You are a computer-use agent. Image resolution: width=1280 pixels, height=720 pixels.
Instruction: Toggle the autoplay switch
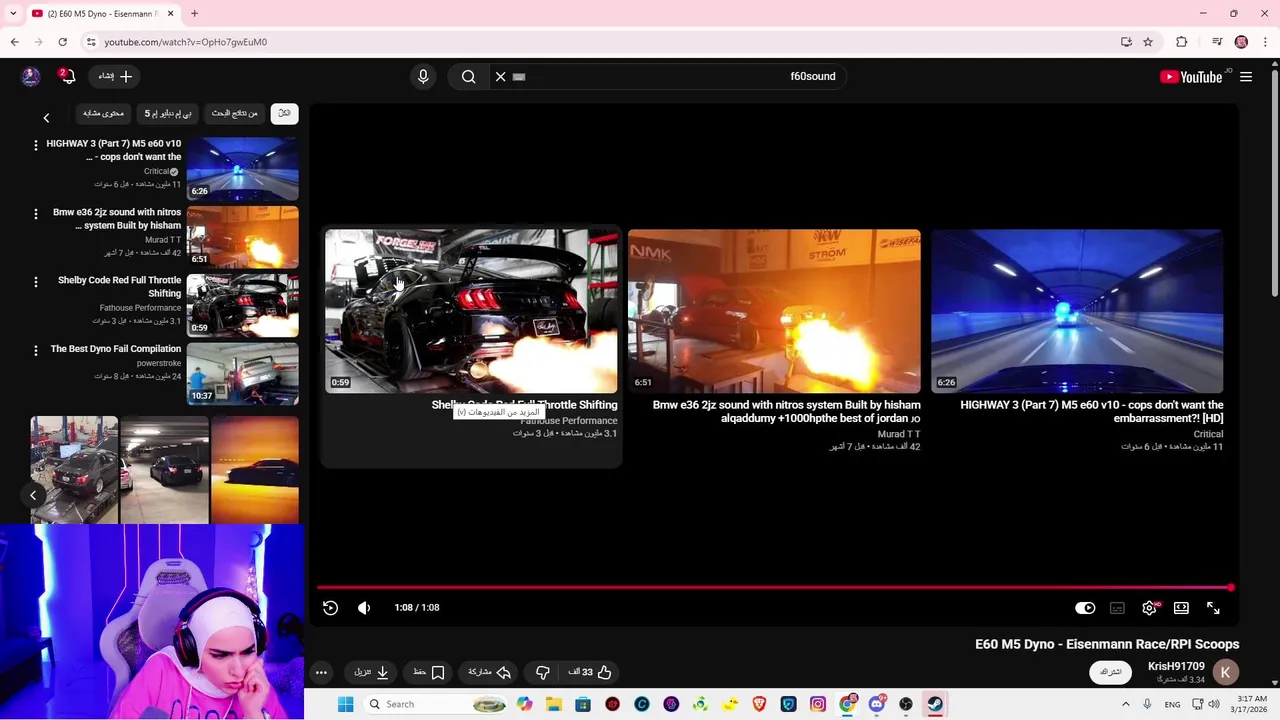[1085, 608]
